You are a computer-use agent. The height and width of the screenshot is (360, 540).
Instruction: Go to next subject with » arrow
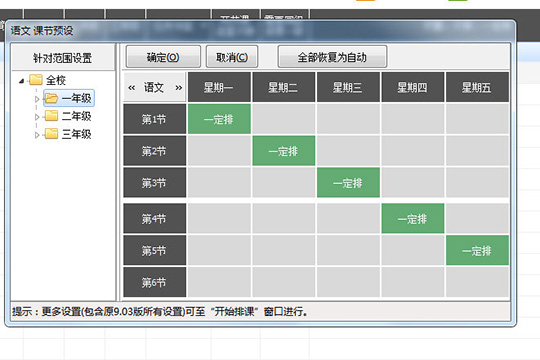(178, 88)
